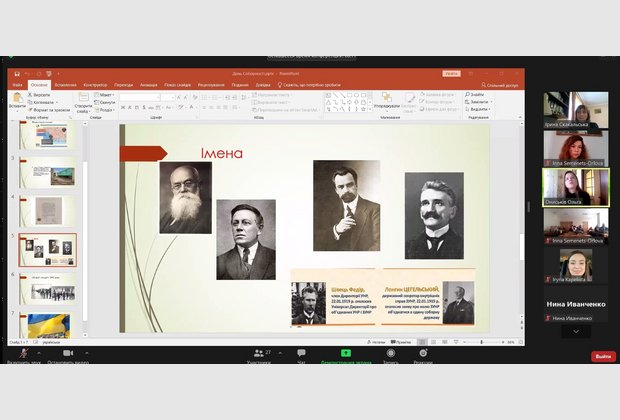The width and height of the screenshot is (620, 420).
Task: Open the Реакции reactions menu
Action: pos(423,354)
